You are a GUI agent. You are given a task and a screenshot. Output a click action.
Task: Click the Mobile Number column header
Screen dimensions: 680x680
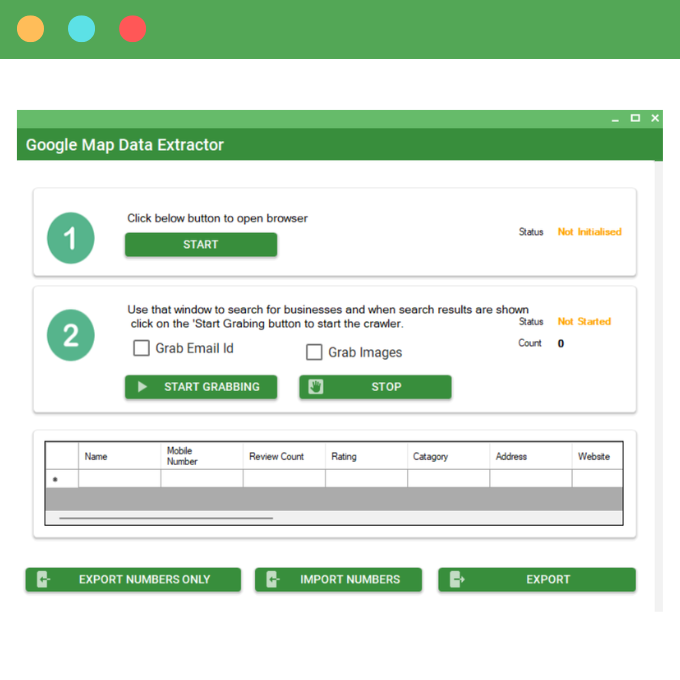pyautogui.click(x=201, y=456)
